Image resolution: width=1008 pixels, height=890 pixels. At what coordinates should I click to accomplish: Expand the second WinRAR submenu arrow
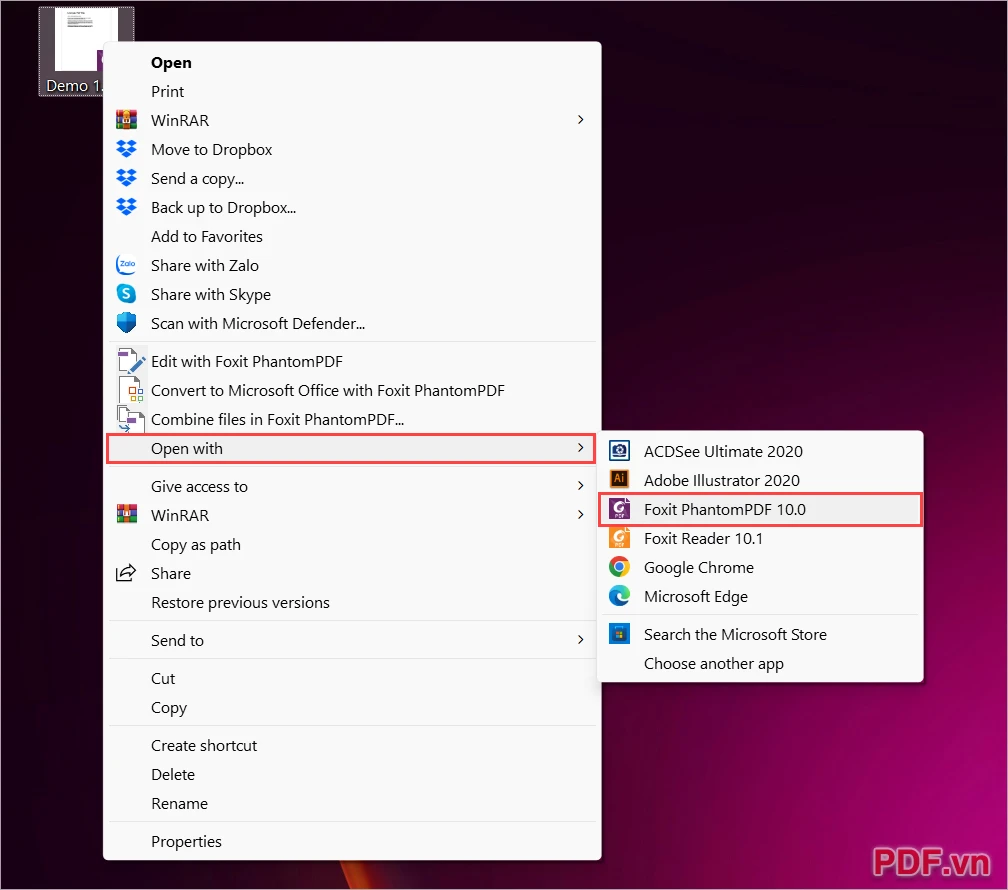click(580, 514)
